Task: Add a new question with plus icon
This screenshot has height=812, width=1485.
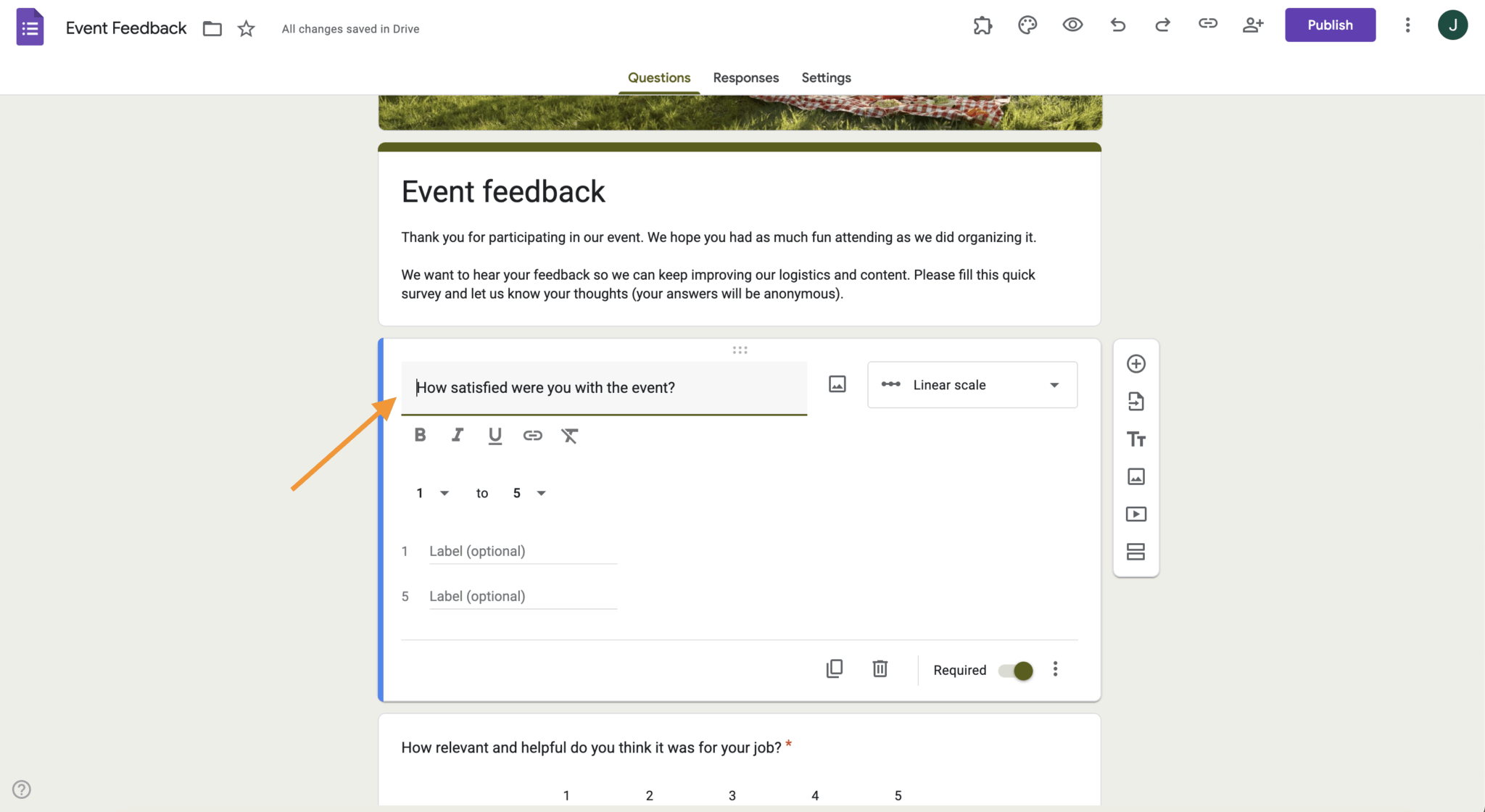Action: (x=1136, y=364)
